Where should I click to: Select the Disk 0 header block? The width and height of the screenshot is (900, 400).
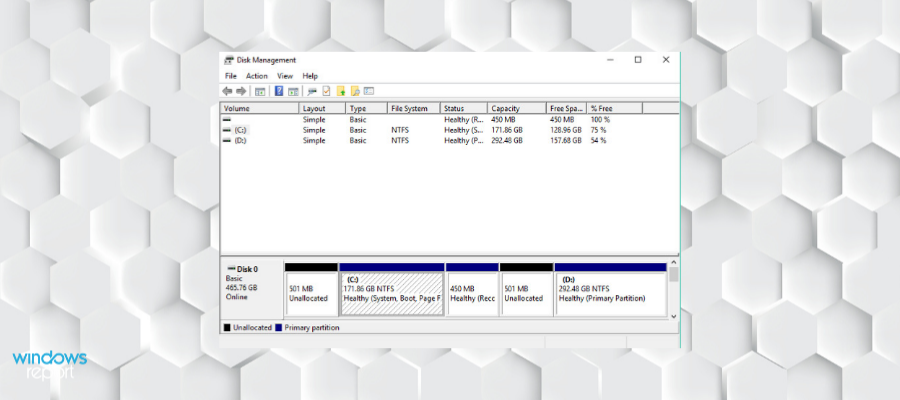pyautogui.click(x=252, y=289)
